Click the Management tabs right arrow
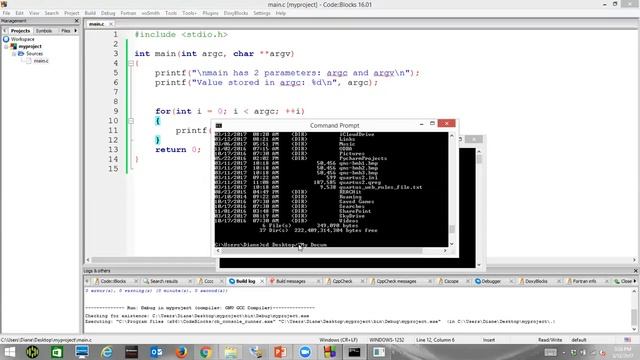 point(76,31)
